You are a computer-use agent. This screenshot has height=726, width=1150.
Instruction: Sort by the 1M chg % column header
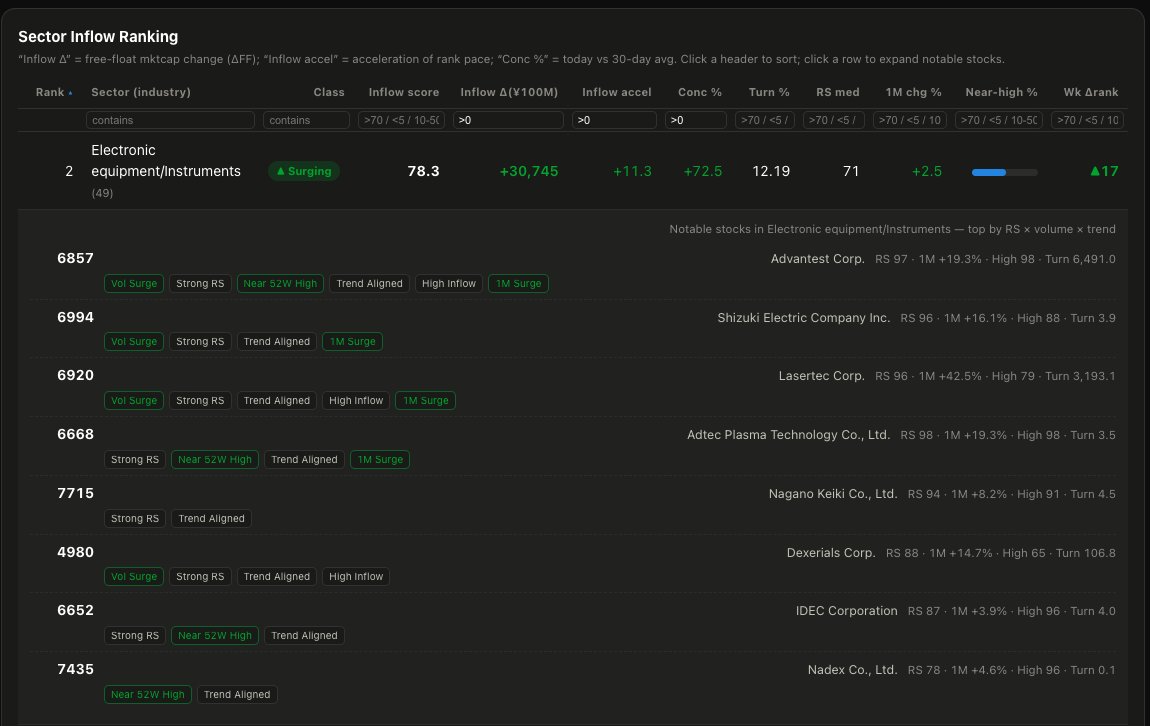(x=913, y=92)
